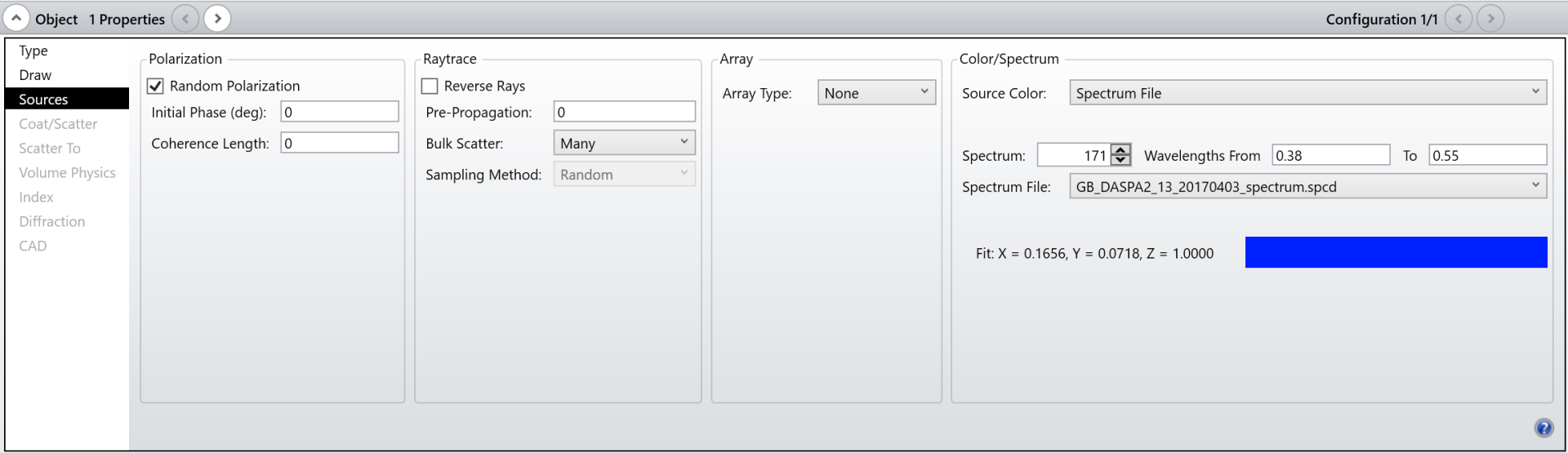Increase the Spectrum value with the up stepper
Screen dimensions: 1568x453
(1121, 149)
